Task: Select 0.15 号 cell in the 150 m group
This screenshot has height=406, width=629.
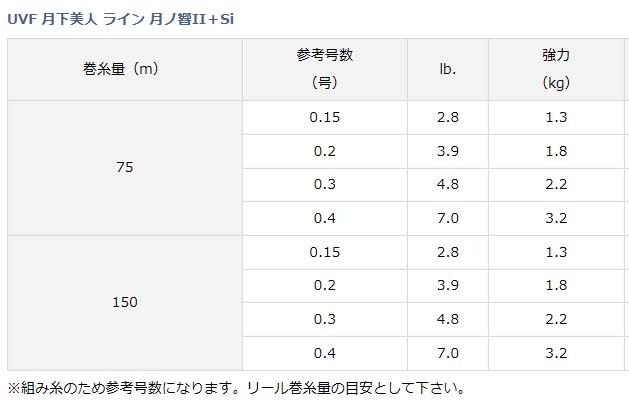Action: click(x=324, y=252)
